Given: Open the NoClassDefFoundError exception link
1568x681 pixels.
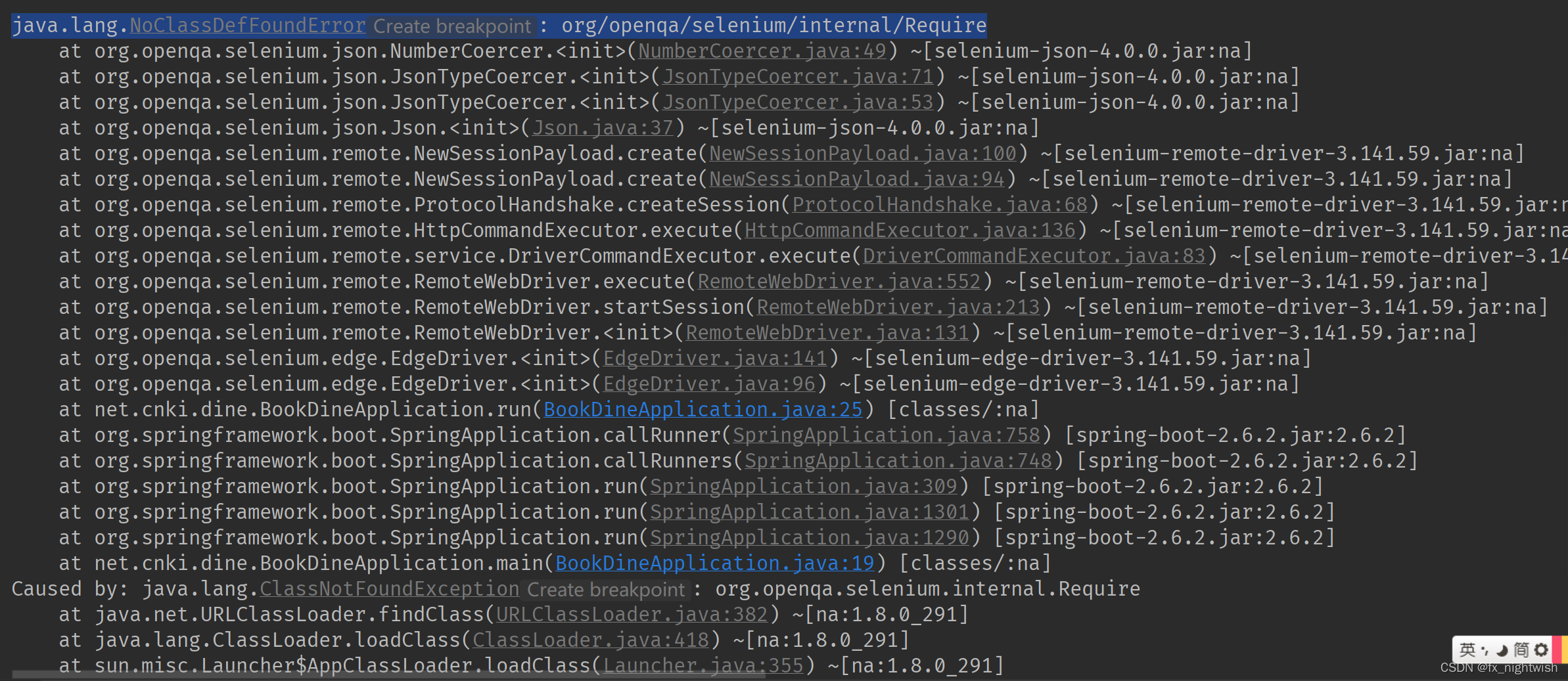Looking at the screenshot, I should [248, 25].
